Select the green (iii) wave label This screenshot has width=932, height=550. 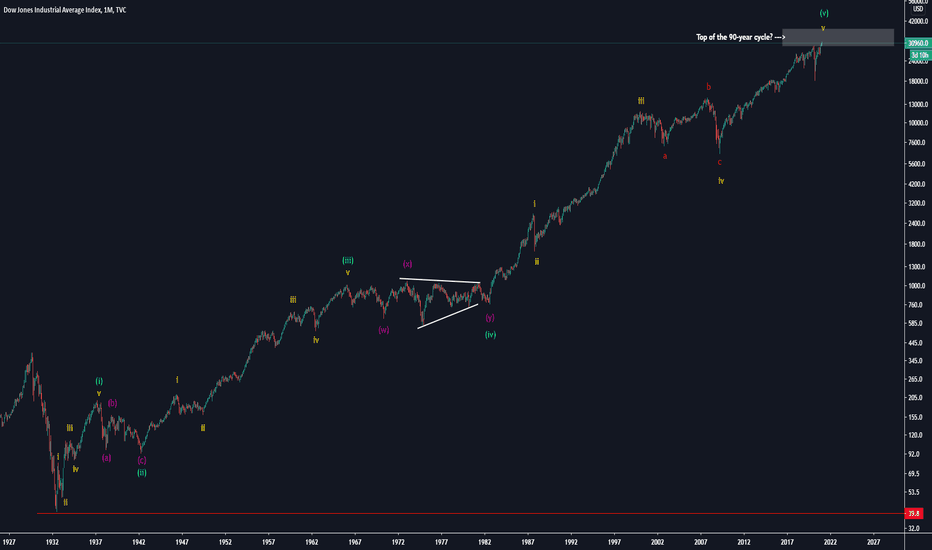348,260
